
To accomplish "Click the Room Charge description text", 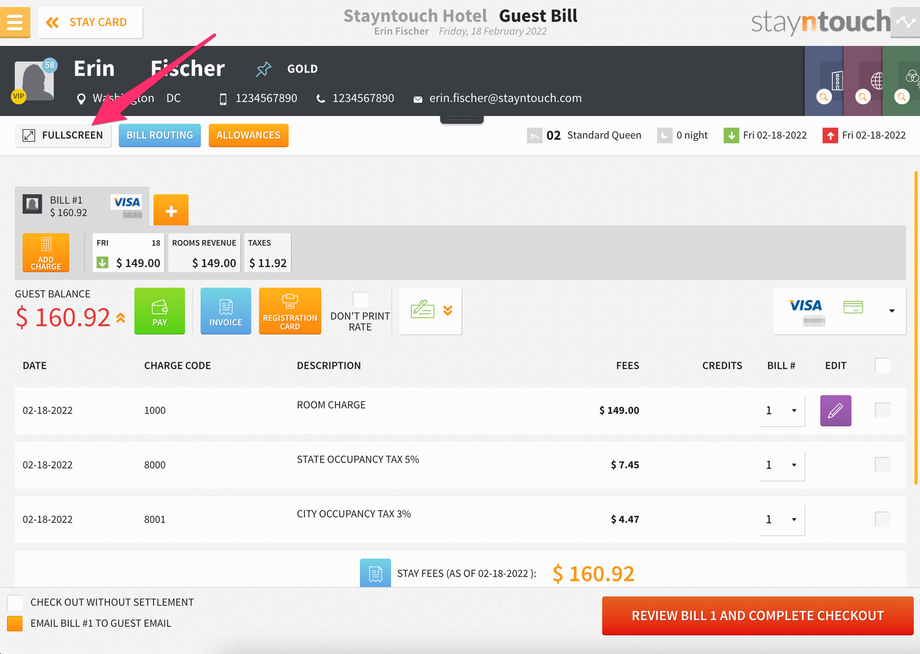I will (331, 405).
